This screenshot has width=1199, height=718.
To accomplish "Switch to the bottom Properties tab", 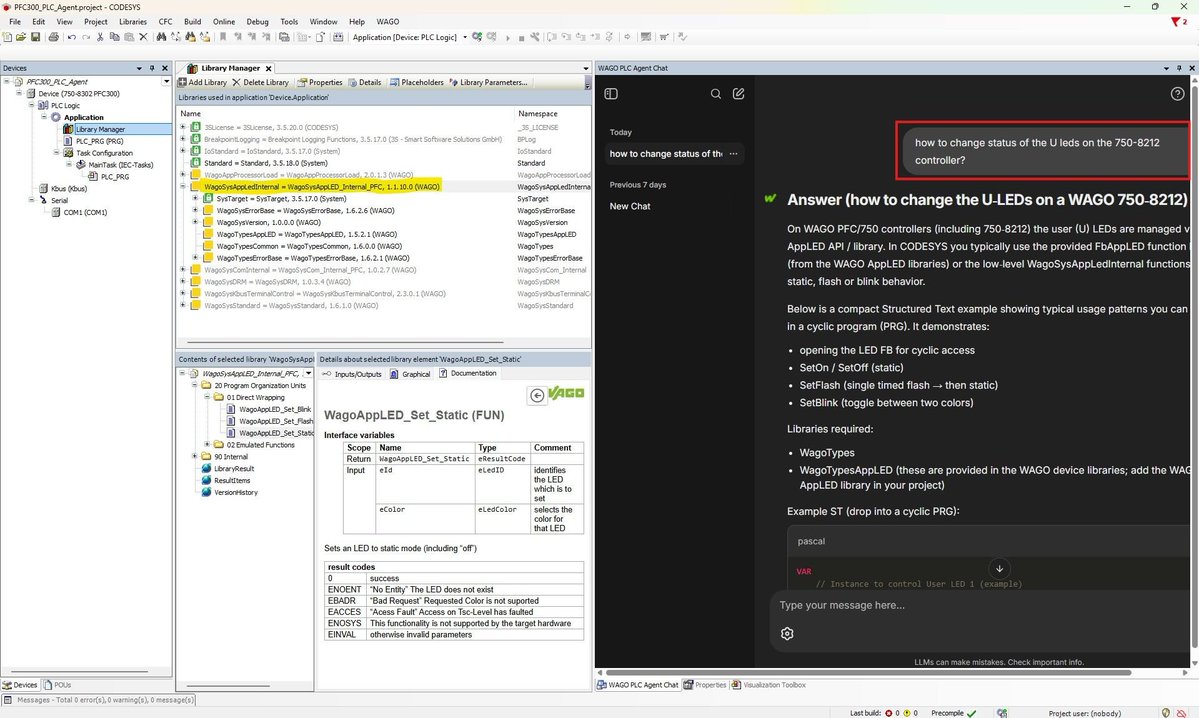I will 705,685.
